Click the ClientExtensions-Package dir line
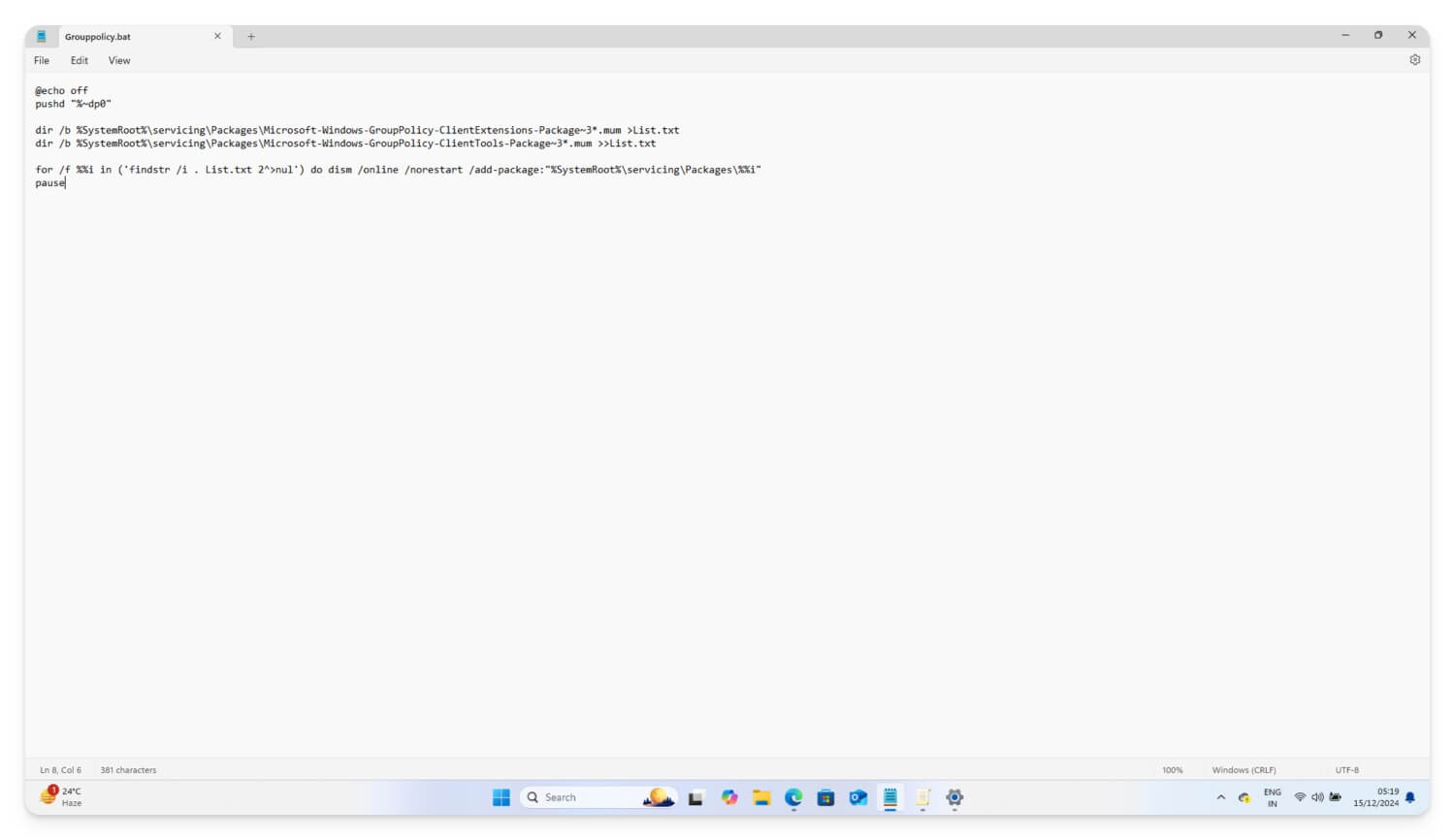The image size is (1455, 840). click(x=357, y=130)
